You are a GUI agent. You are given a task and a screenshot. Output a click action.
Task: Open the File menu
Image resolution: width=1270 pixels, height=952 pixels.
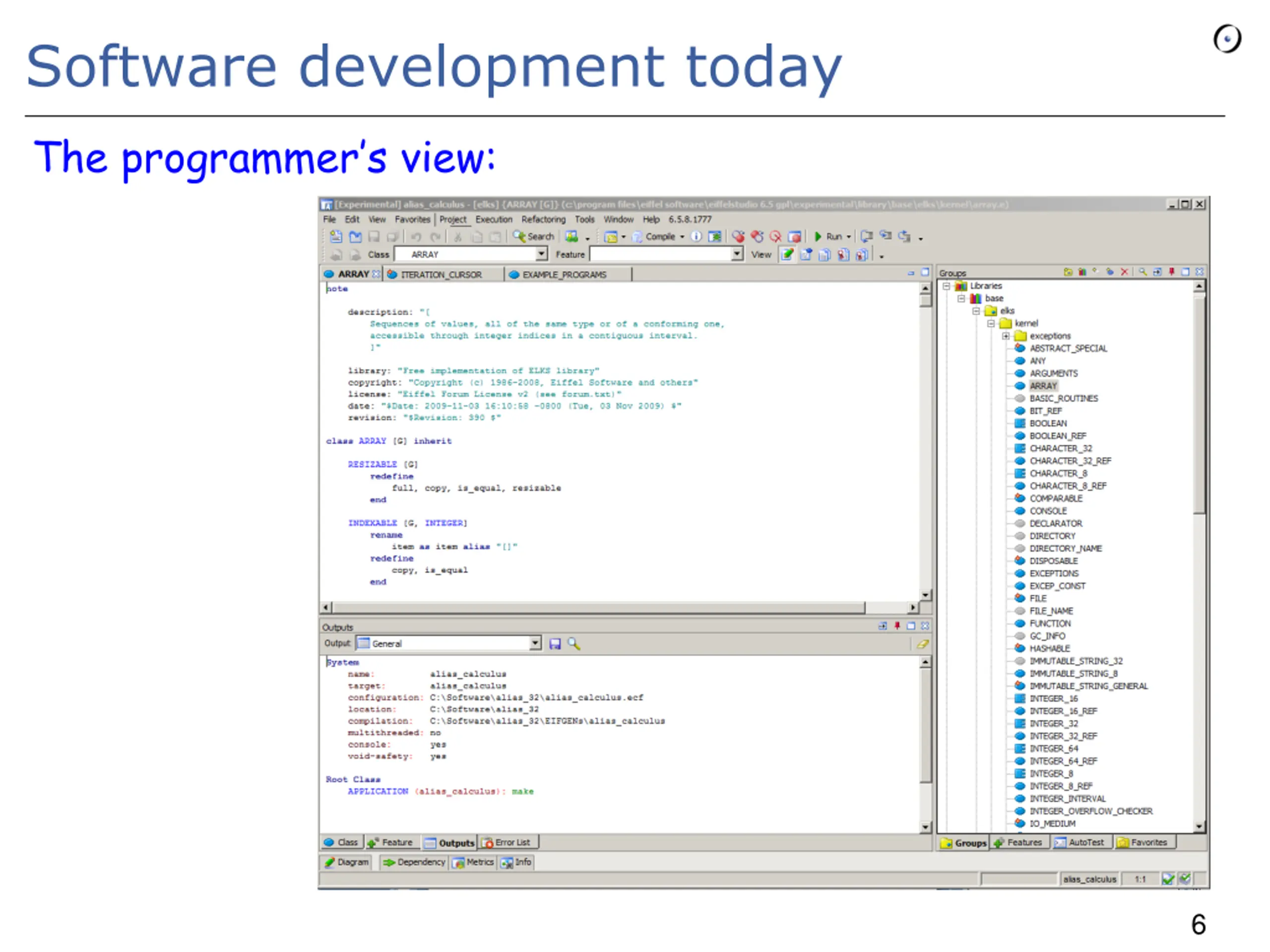click(x=329, y=219)
